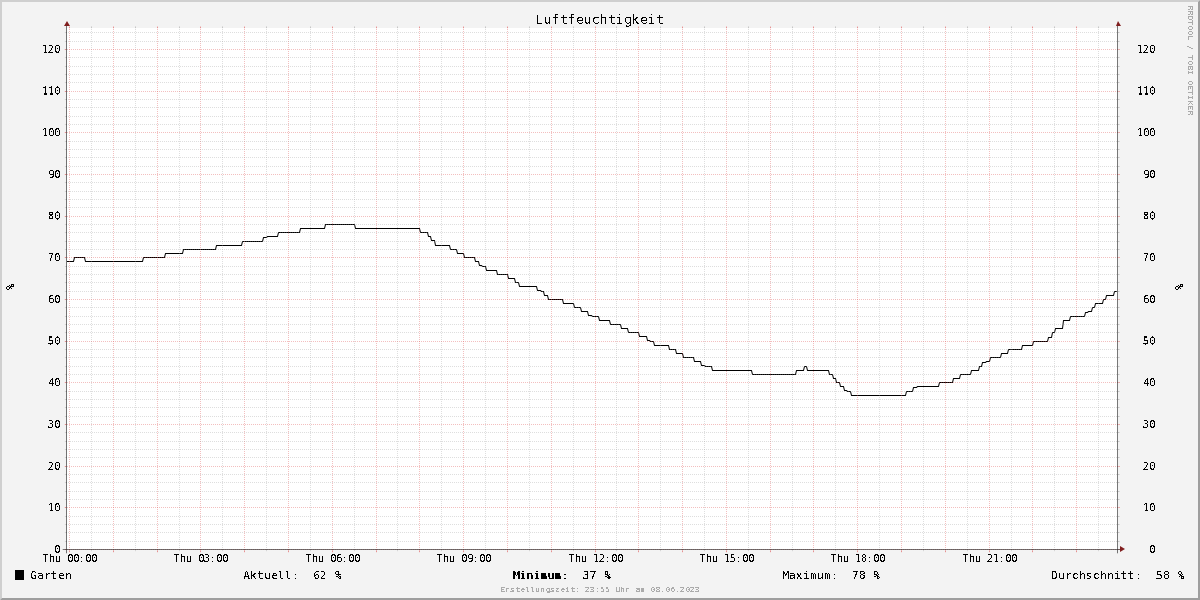This screenshot has height=600, width=1200.
Task: Click the Durchschnitt value 58 %
Action: point(1170,575)
